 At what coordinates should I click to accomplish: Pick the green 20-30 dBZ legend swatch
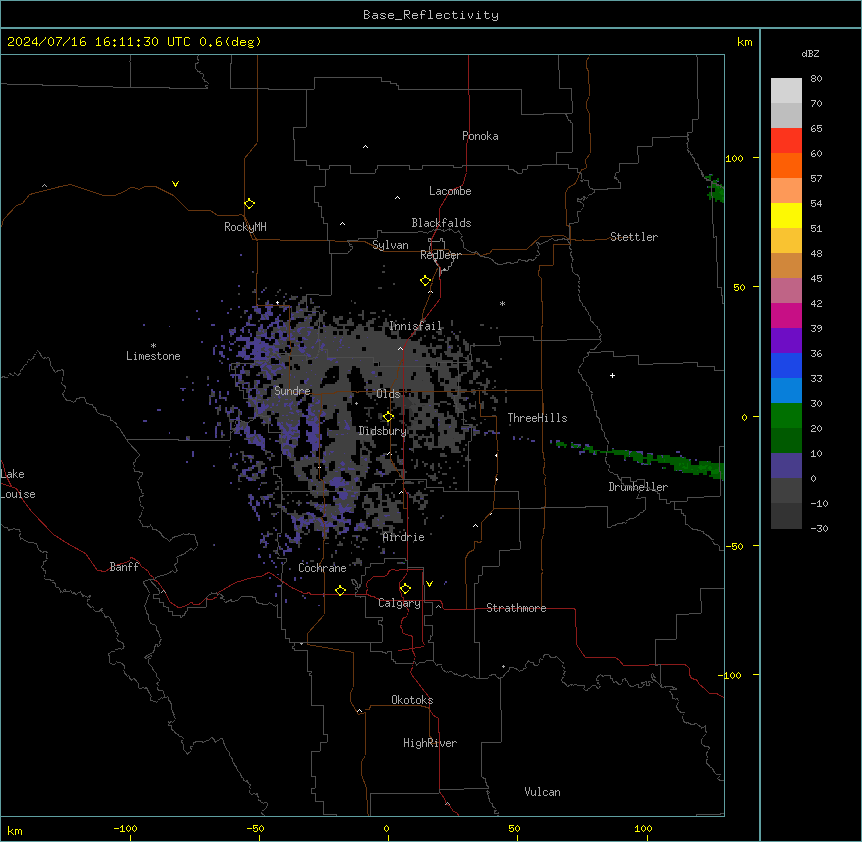786,416
